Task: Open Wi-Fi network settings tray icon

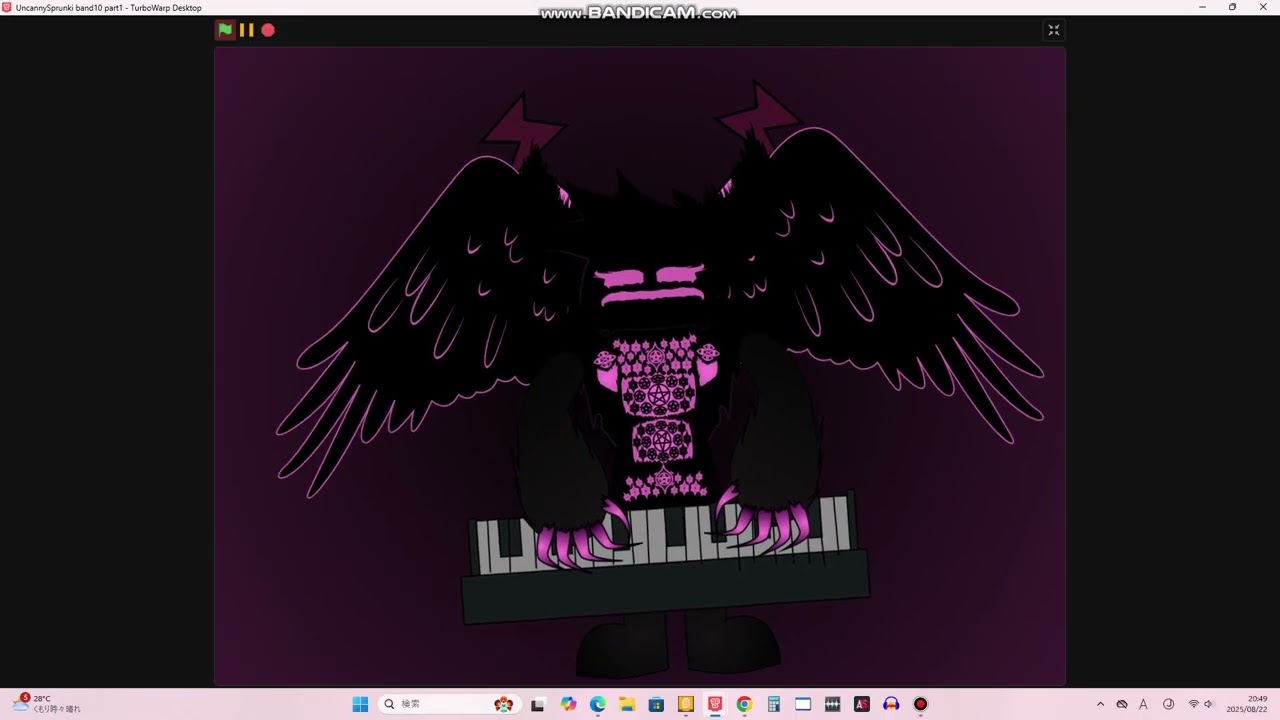Action: click(1193, 704)
